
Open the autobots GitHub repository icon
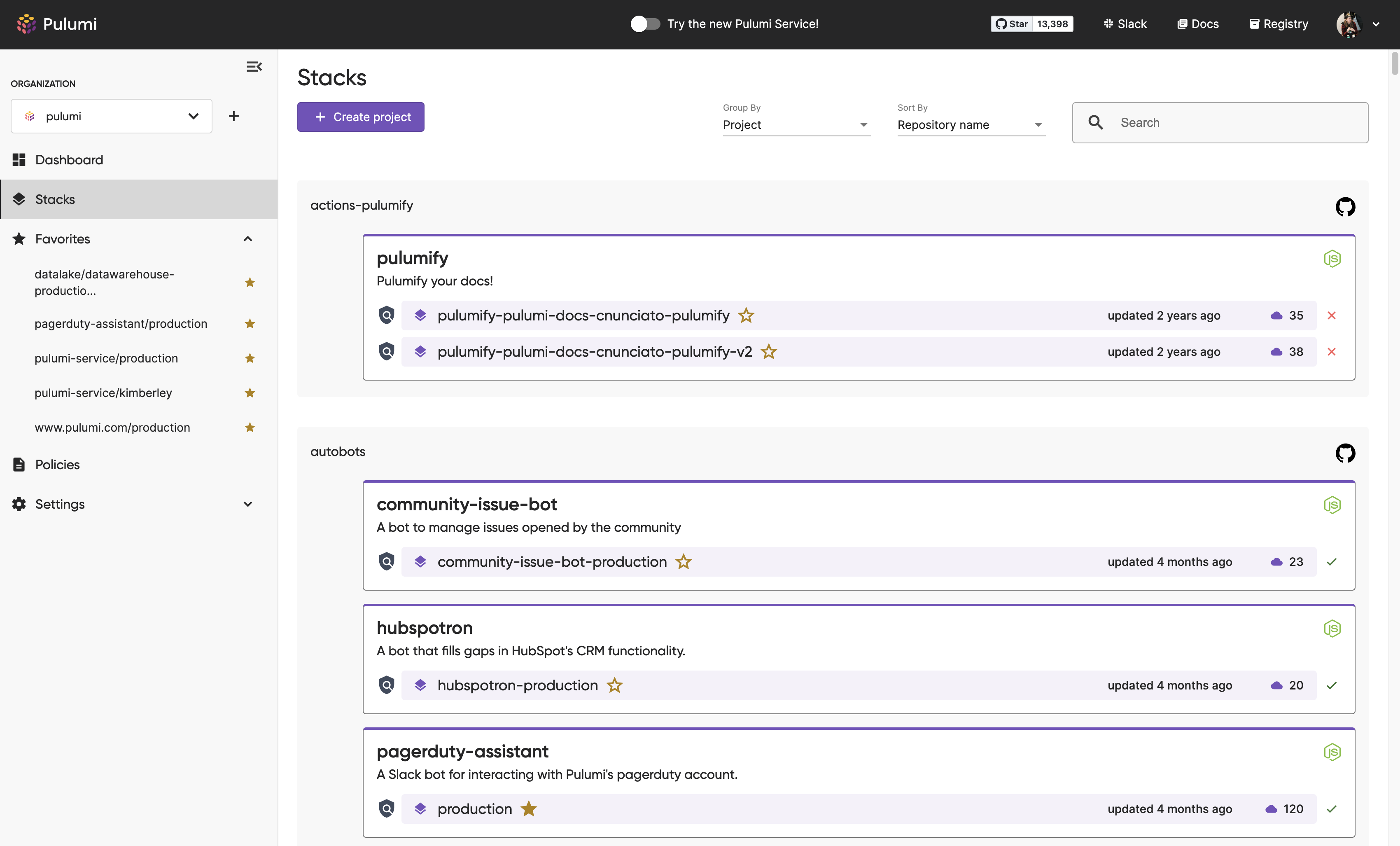pyautogui.click(x=1345, y=453)
